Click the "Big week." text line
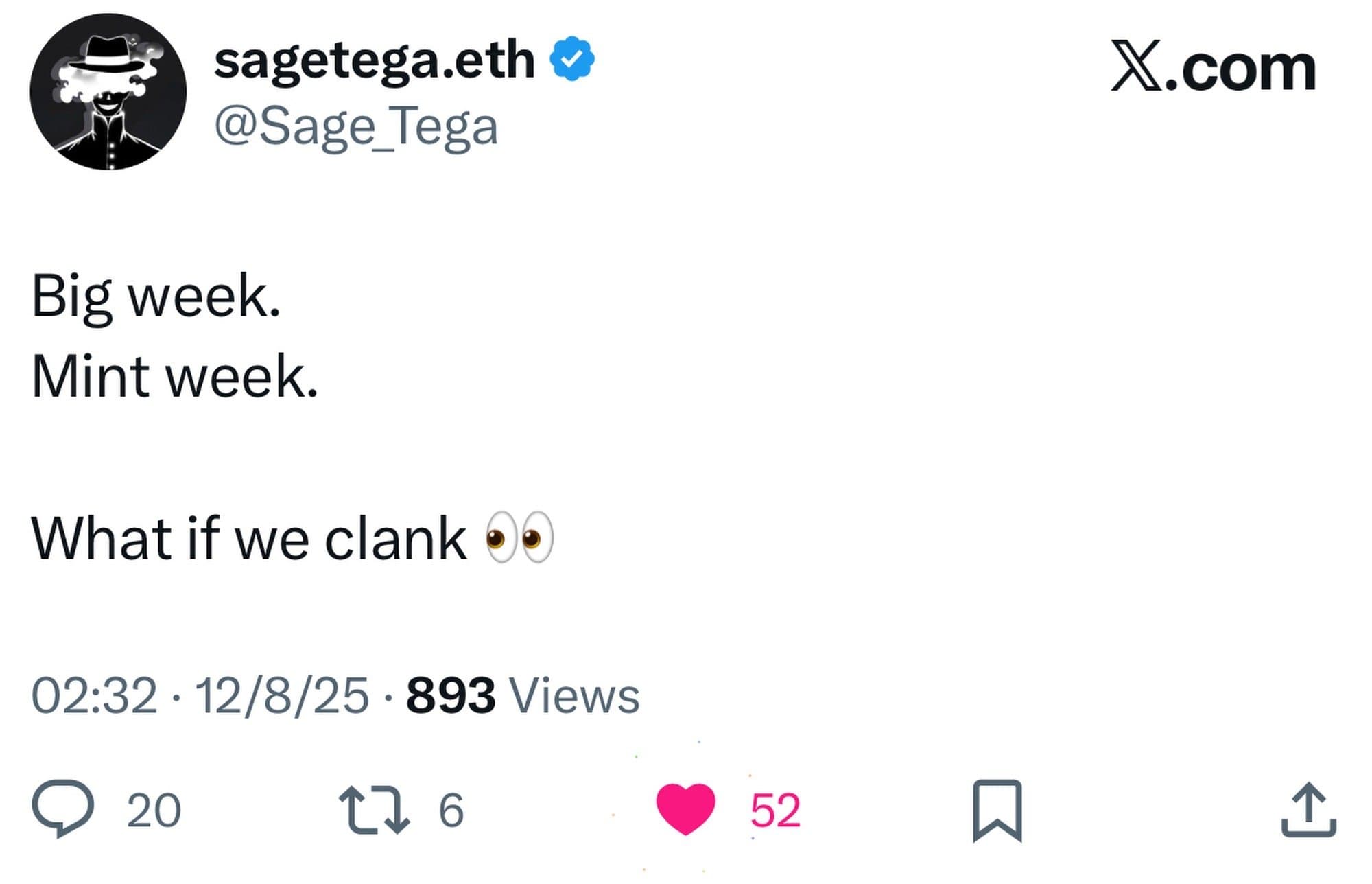 pyautogui.click(x=156, y=296)
